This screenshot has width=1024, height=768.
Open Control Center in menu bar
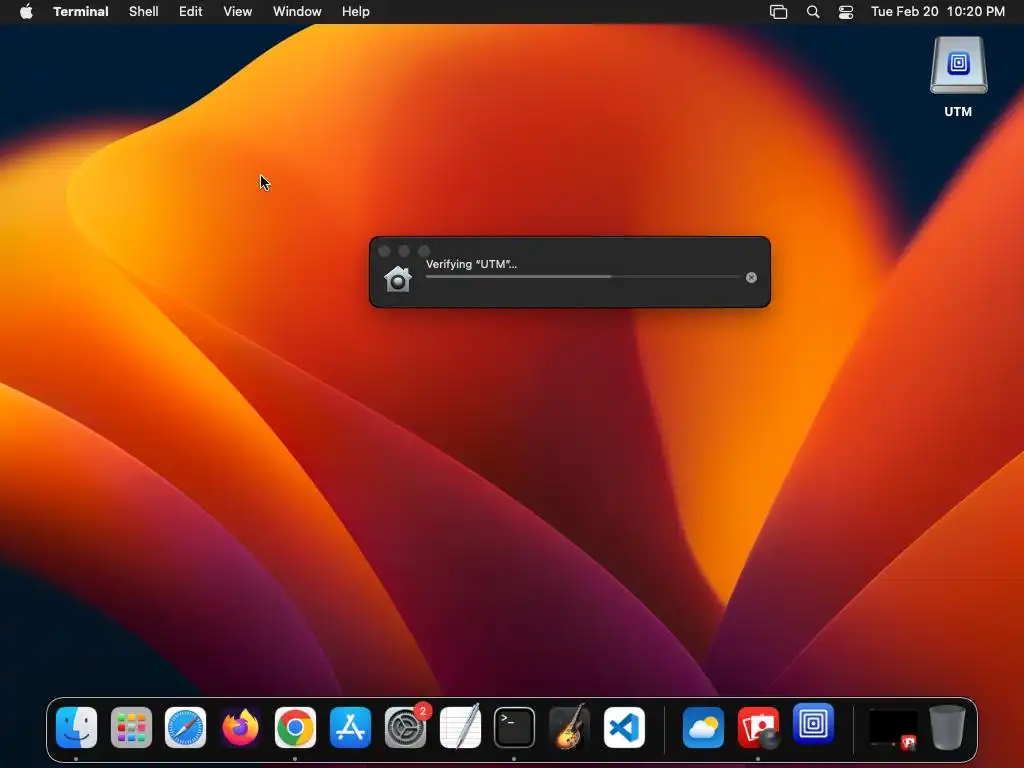coord(846,12)
